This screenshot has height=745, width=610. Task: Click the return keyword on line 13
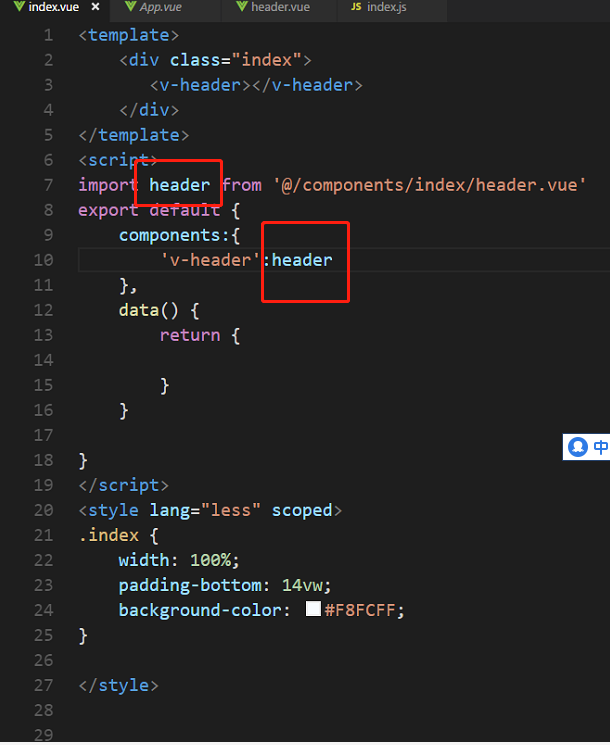(190, 335)
